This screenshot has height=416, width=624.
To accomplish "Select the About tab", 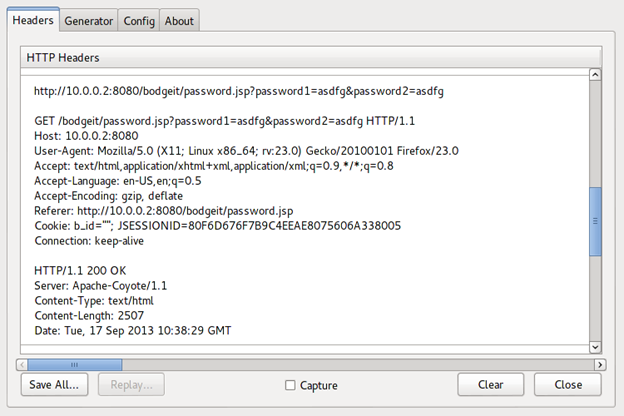I will pos(179,20).
